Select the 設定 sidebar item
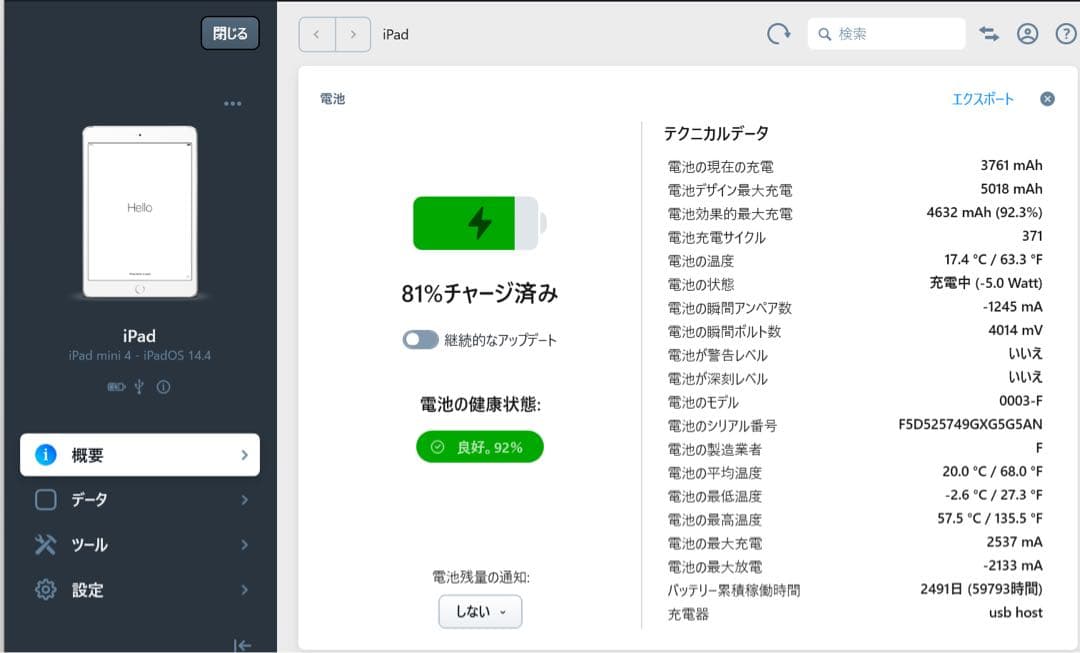The width and height of the screenshot is (1080, 653). coord(140,590)
